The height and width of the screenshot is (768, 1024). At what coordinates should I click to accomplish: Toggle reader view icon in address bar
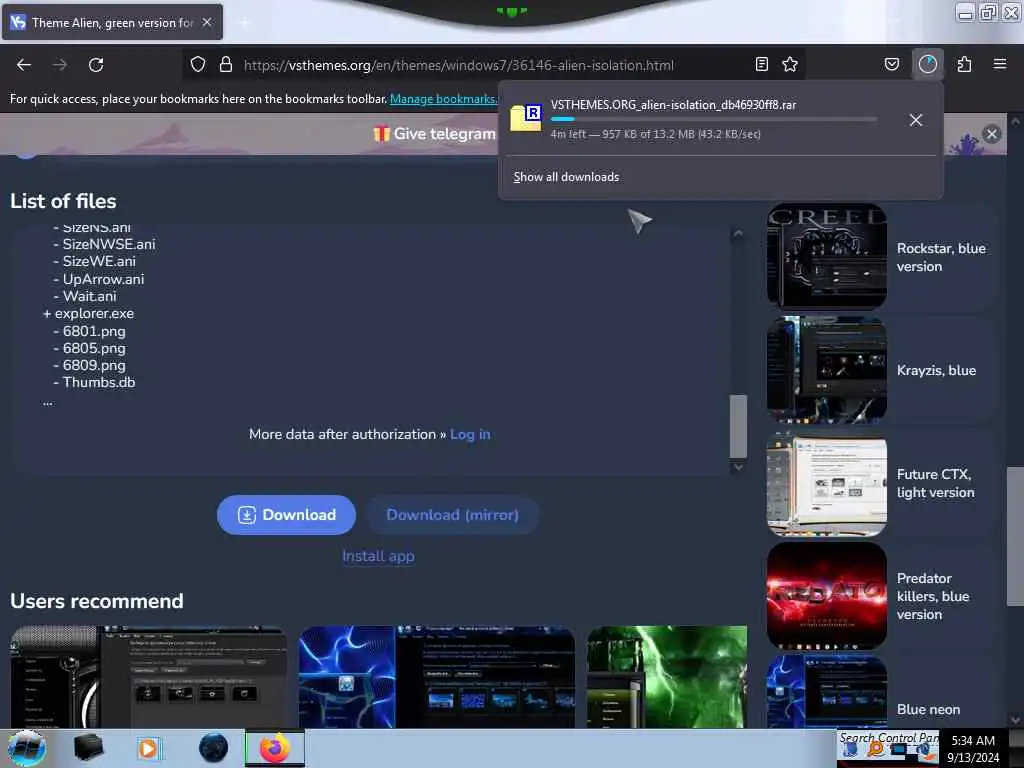(x=761, y=64)
